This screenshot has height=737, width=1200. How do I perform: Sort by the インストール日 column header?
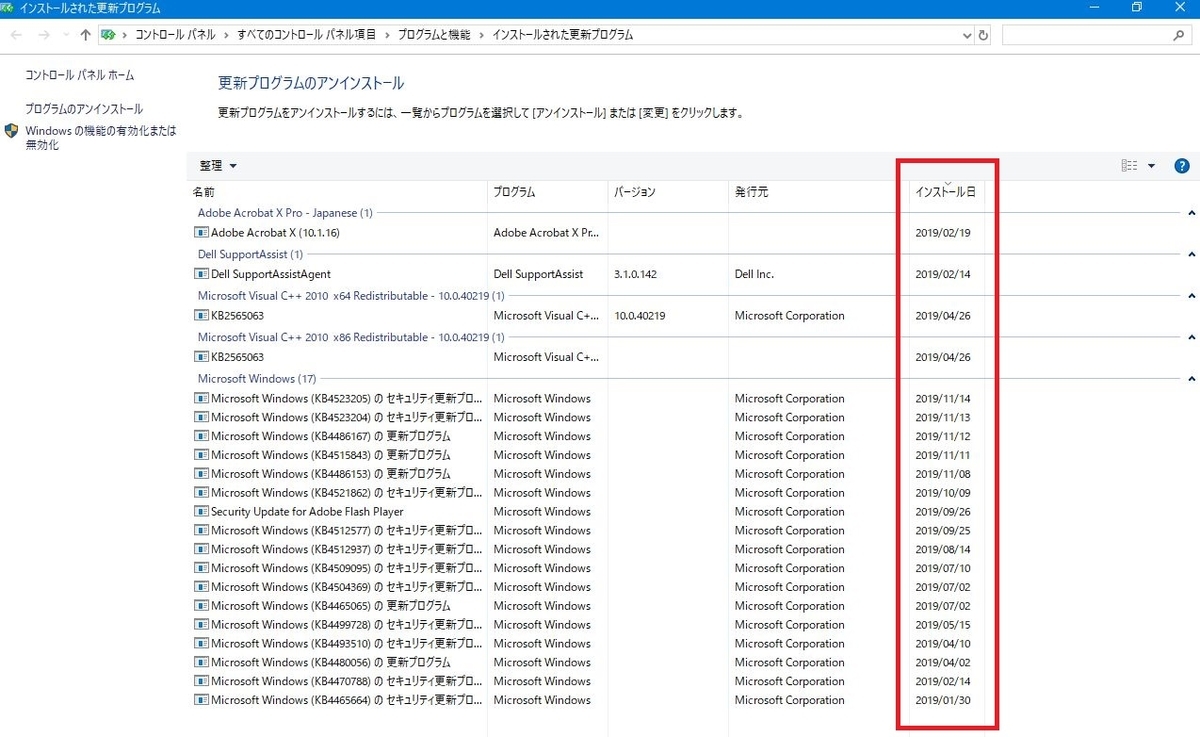click(946, 192)
